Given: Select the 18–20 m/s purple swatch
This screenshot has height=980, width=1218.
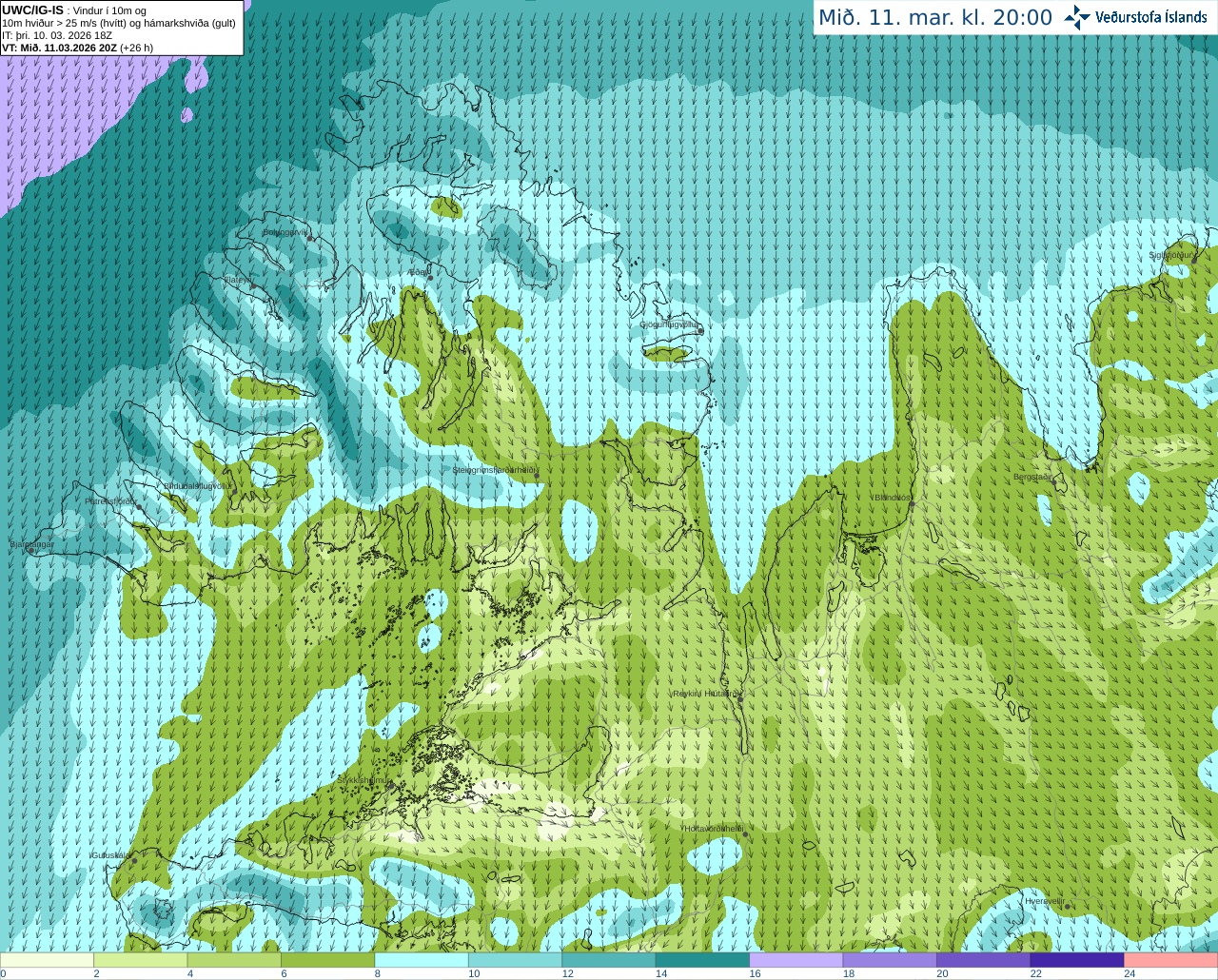Looking at the screenshot, I should 890,960.
